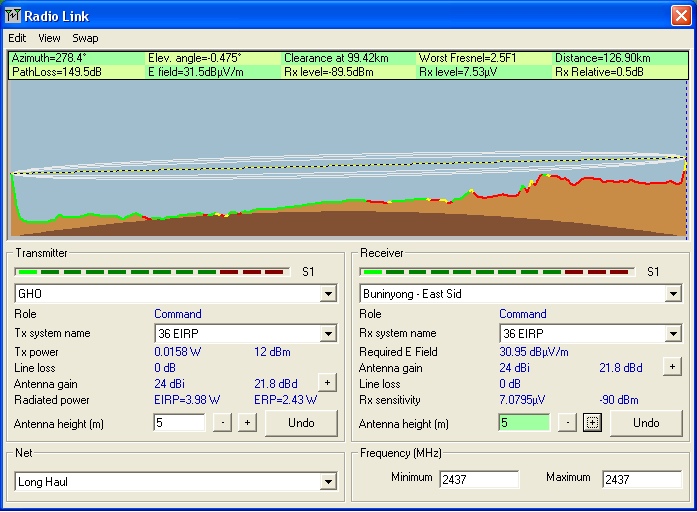Click the Maximum frequency field
The image size is (697, 512).
coord(642,480)
